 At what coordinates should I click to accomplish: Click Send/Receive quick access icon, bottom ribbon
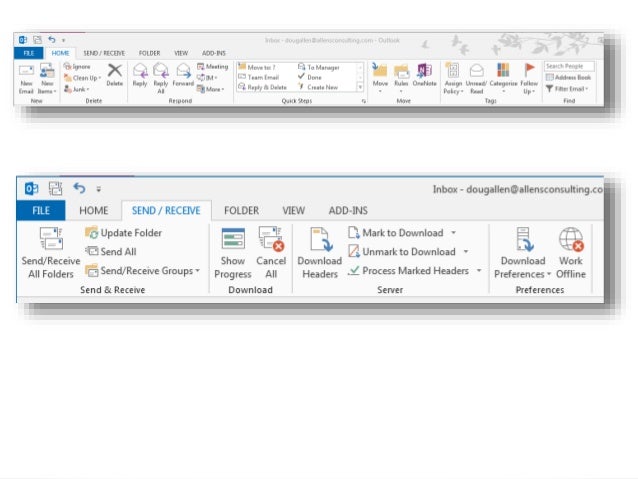coord(55,188)
